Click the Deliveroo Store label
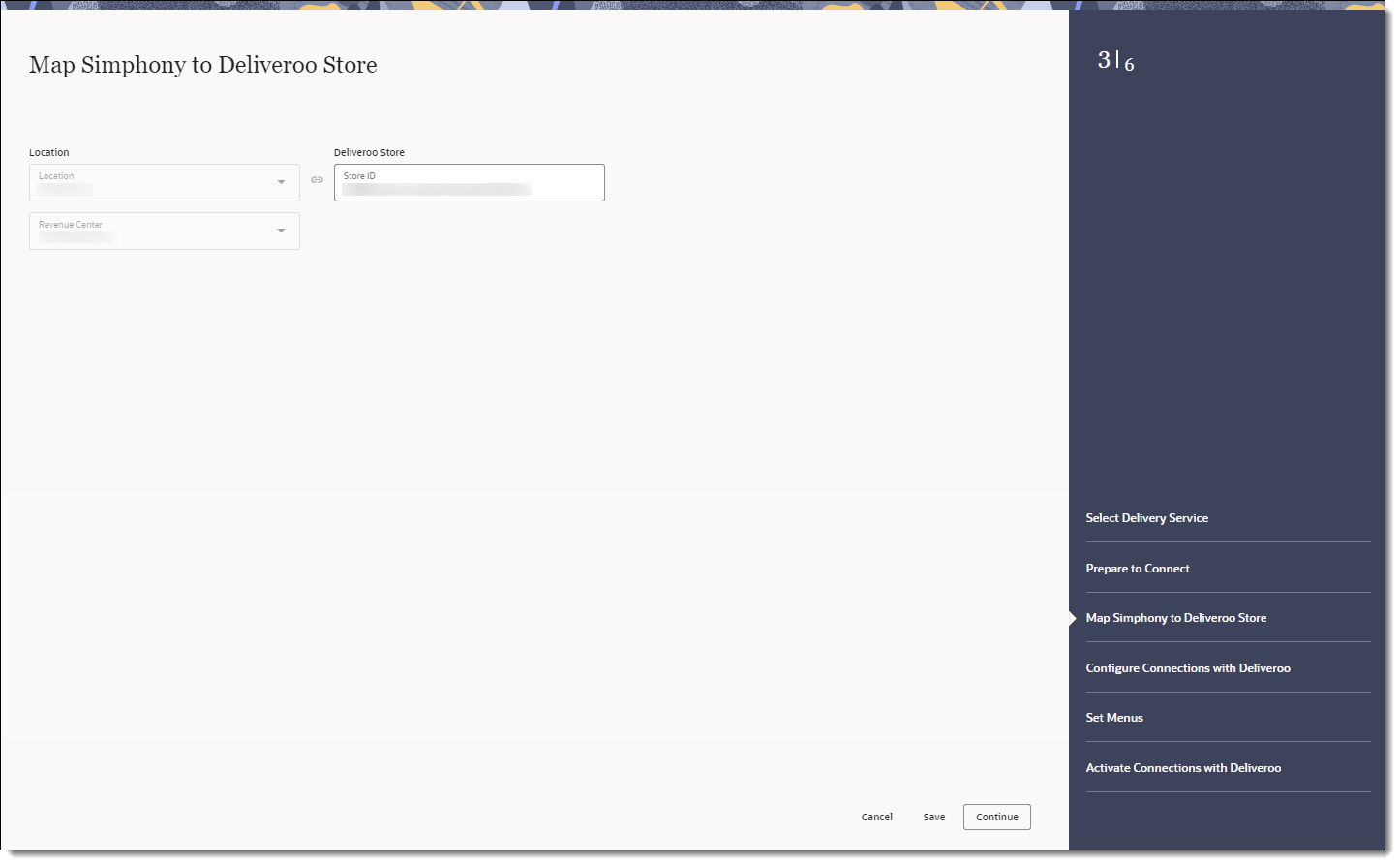Image resolution: width=1400 pixels, height=865 pixels. [x=369, y=152]
